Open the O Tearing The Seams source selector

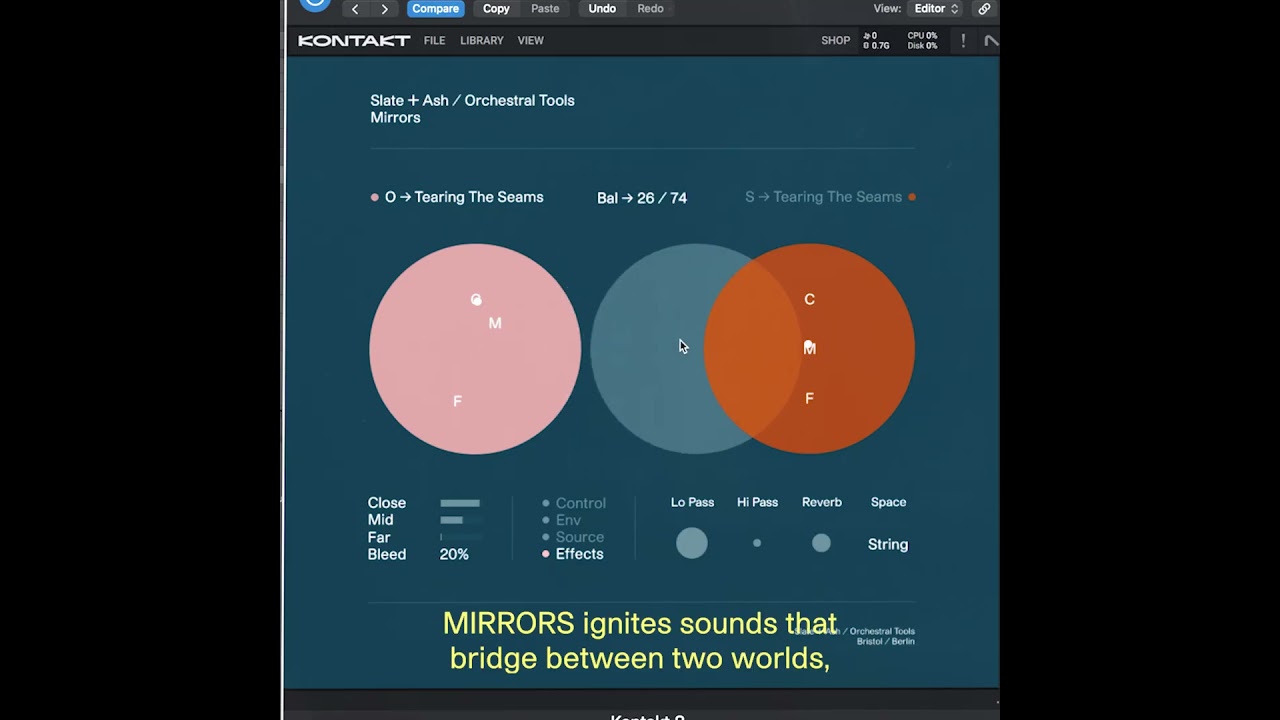pyautogui.click(x=464, y=197)
